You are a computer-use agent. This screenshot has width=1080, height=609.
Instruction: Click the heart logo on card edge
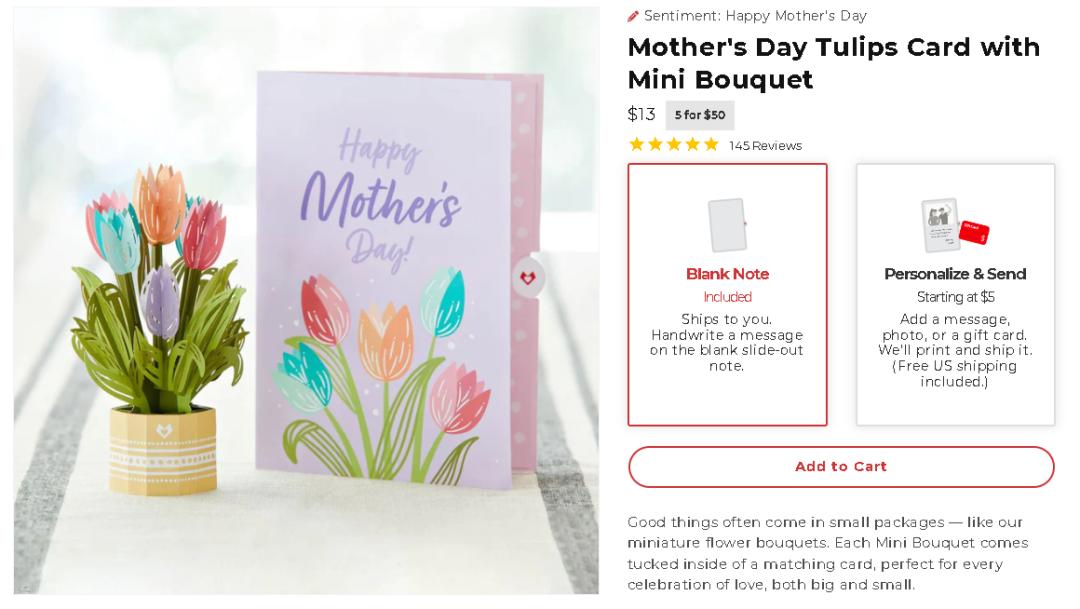click(x=528, y=278)
